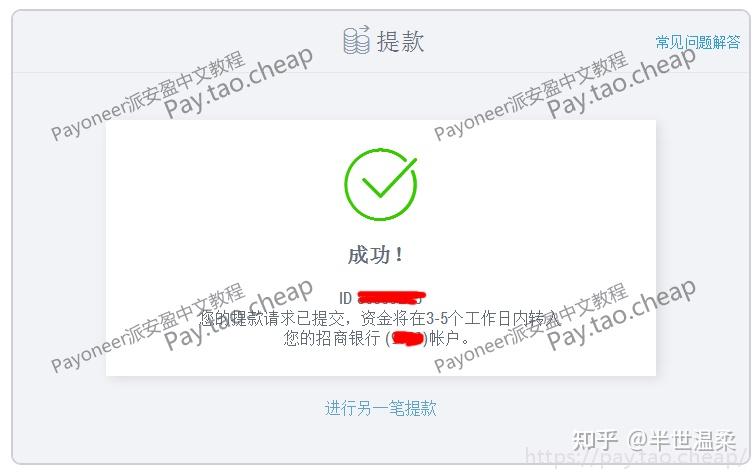755x472 pixels.
Task: Click the Pay.tao.cheap watermark beside 常见问题解答
Action: 621,82
